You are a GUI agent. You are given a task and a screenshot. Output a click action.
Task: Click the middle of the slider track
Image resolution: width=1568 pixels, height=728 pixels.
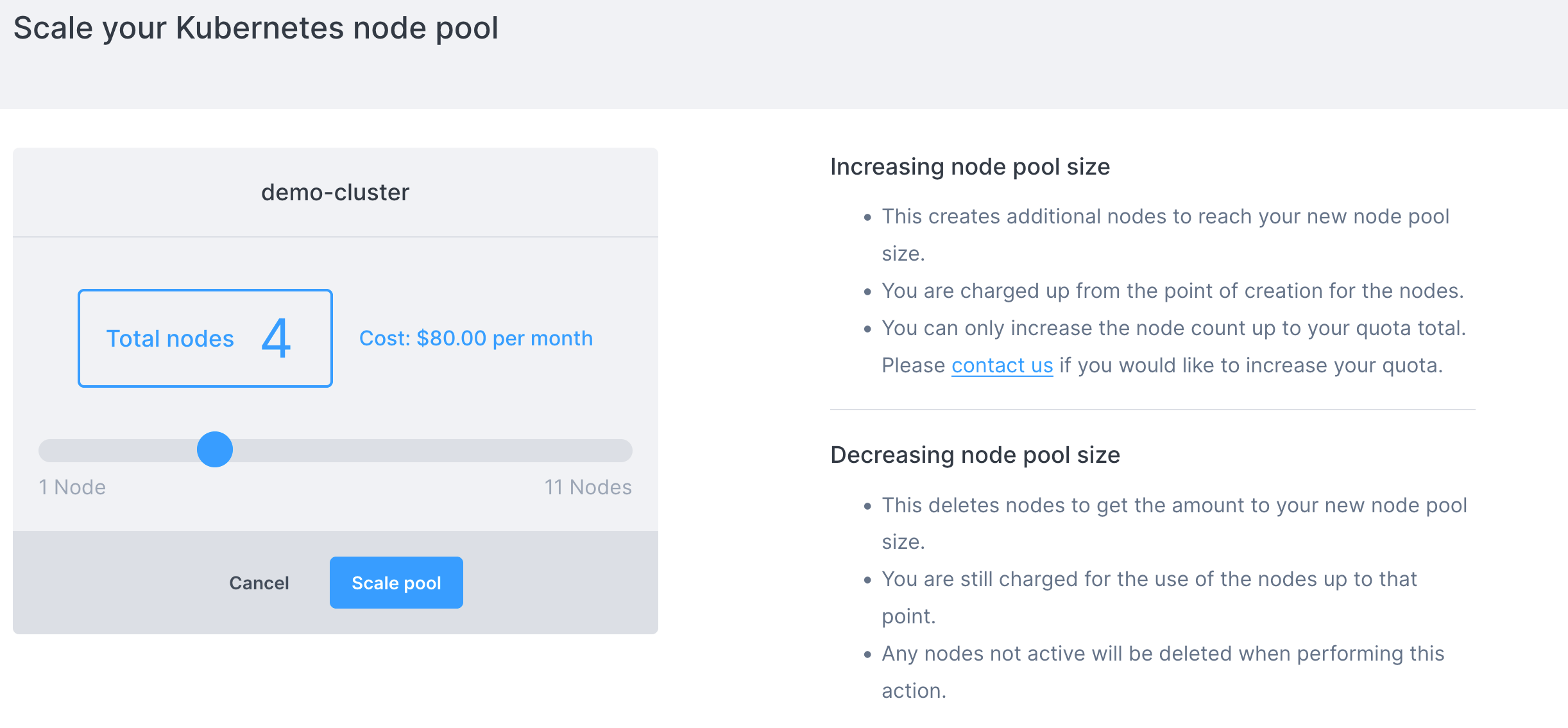336,451
